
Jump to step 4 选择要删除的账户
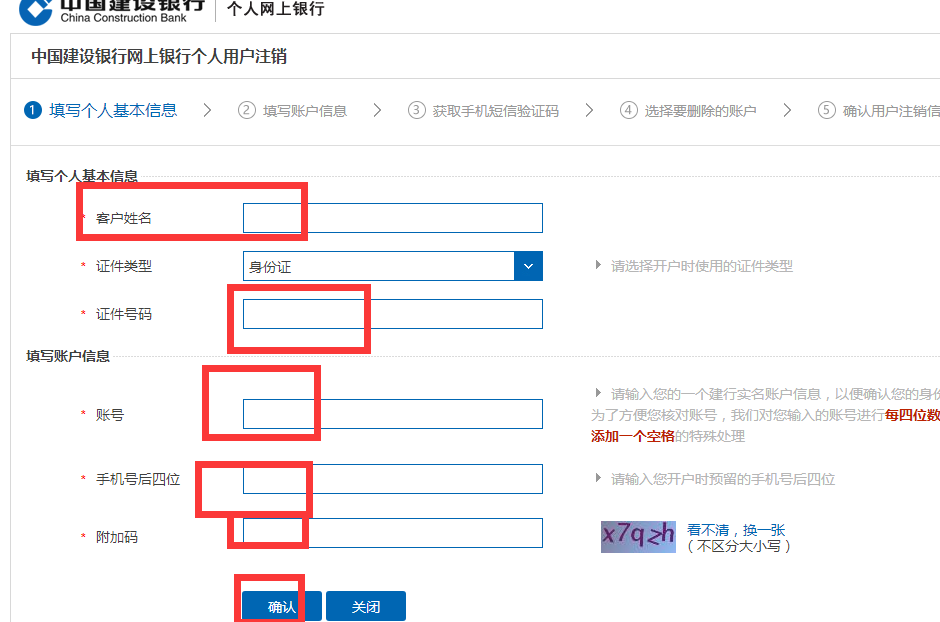click(688, 111)
